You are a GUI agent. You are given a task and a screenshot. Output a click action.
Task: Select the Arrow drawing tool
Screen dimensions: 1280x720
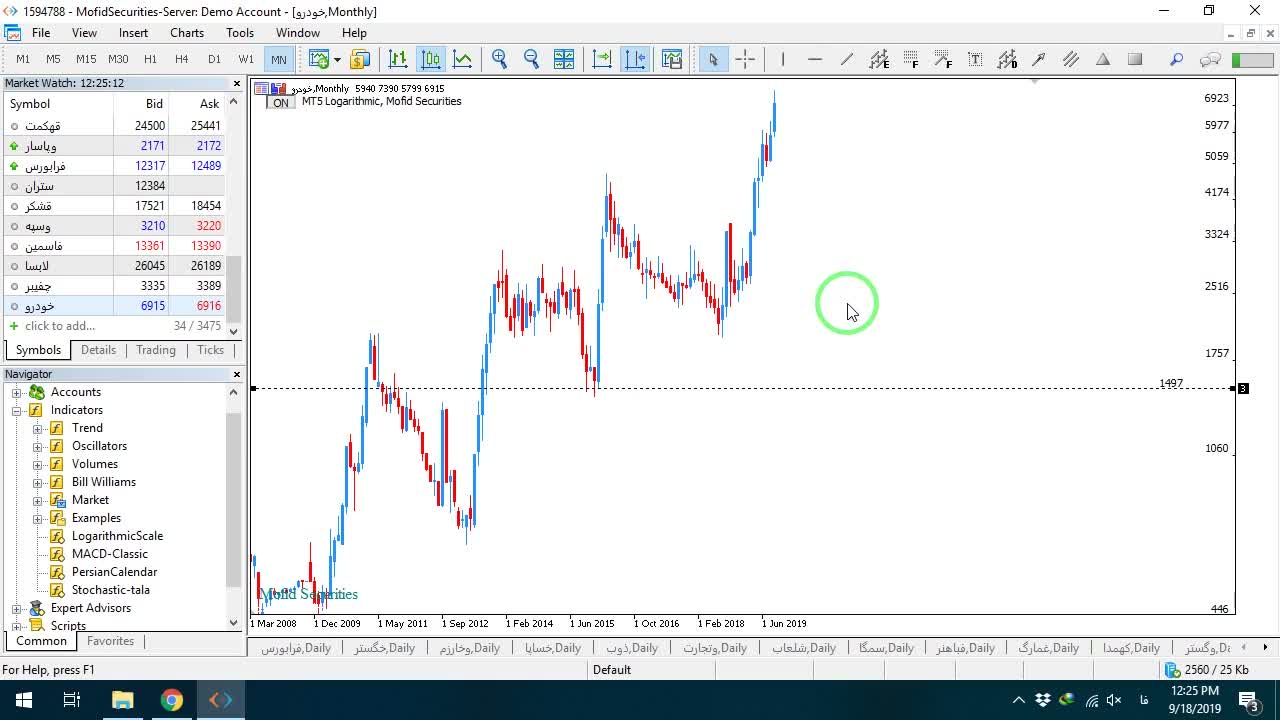(x=1039, y=59)
